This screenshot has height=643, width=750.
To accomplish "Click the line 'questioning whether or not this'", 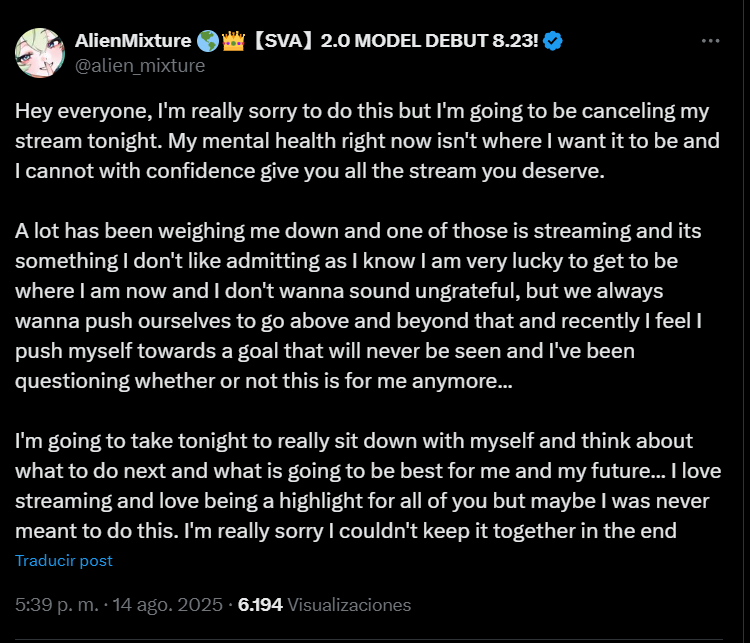I will pyautogui.click(x=265, y=381).
